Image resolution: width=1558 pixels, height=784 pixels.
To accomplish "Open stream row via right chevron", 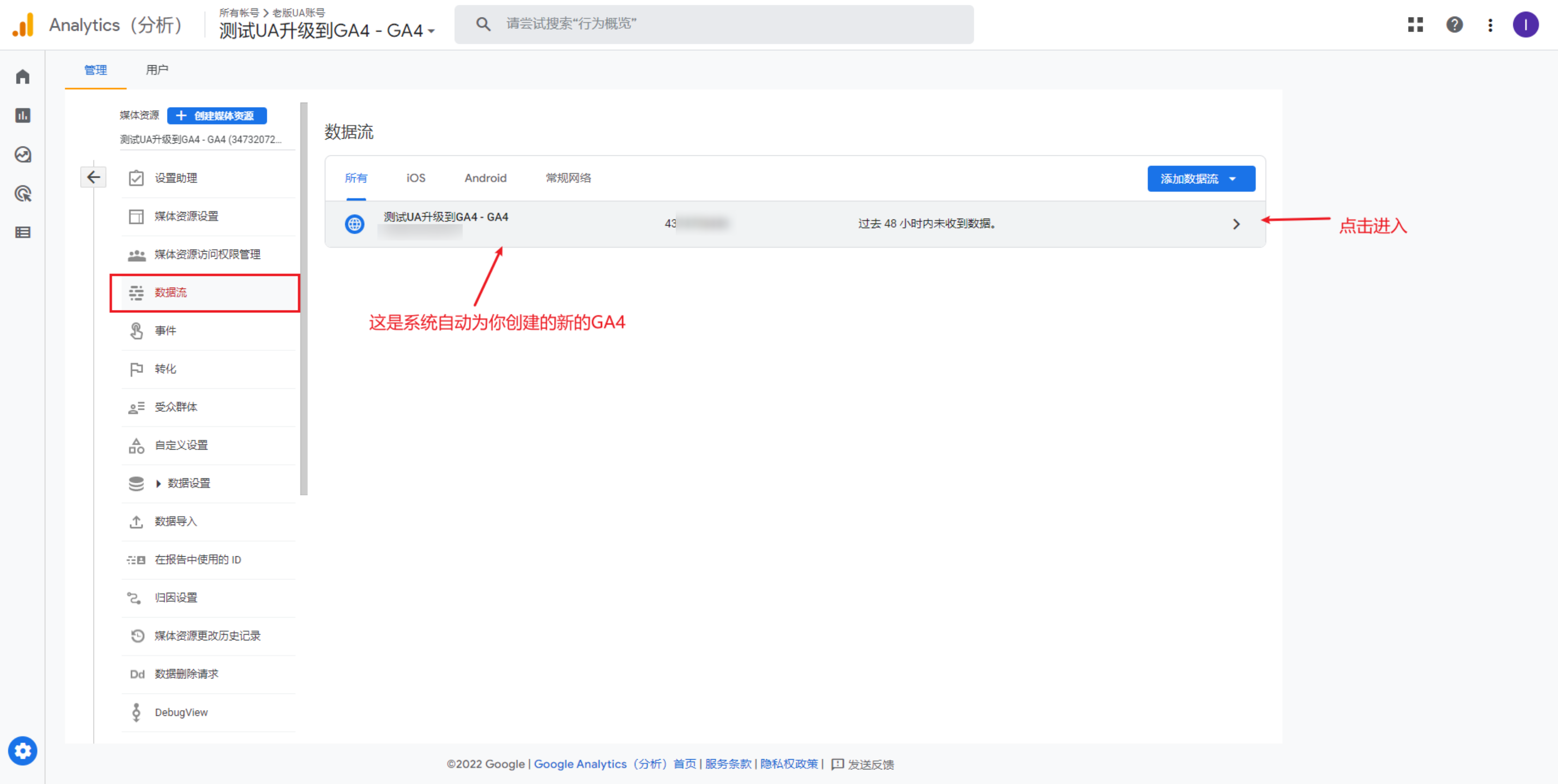I will 1236,224.
